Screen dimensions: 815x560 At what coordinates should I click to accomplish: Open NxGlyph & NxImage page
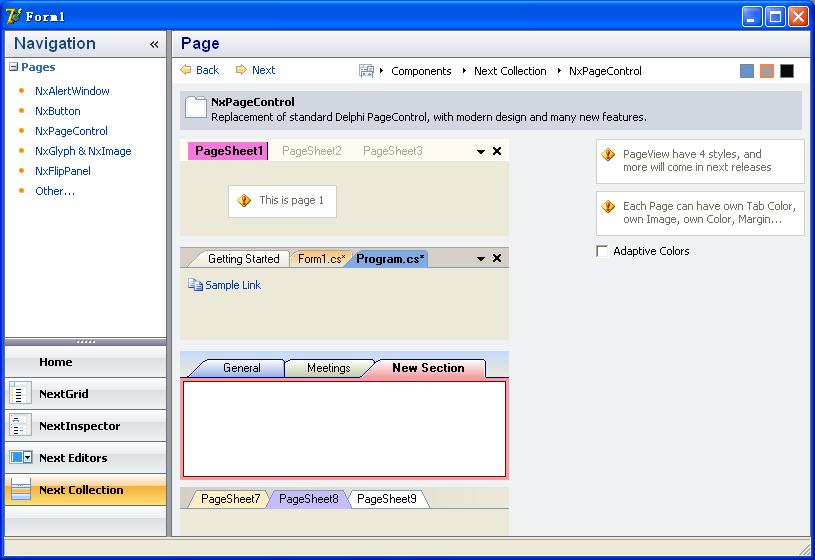tap(83, 151)
